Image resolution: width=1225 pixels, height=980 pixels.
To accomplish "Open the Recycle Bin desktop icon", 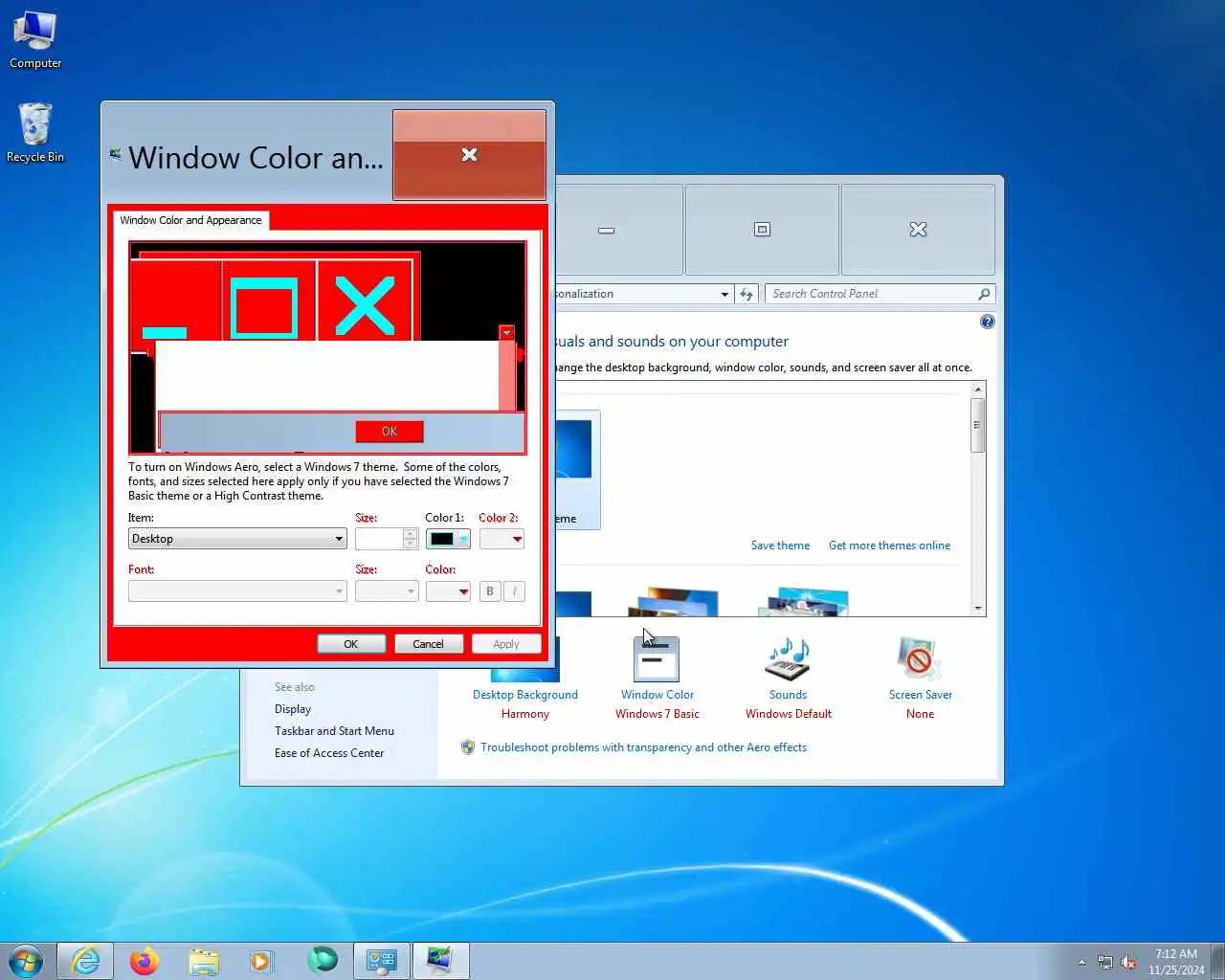I will [35, 133].
